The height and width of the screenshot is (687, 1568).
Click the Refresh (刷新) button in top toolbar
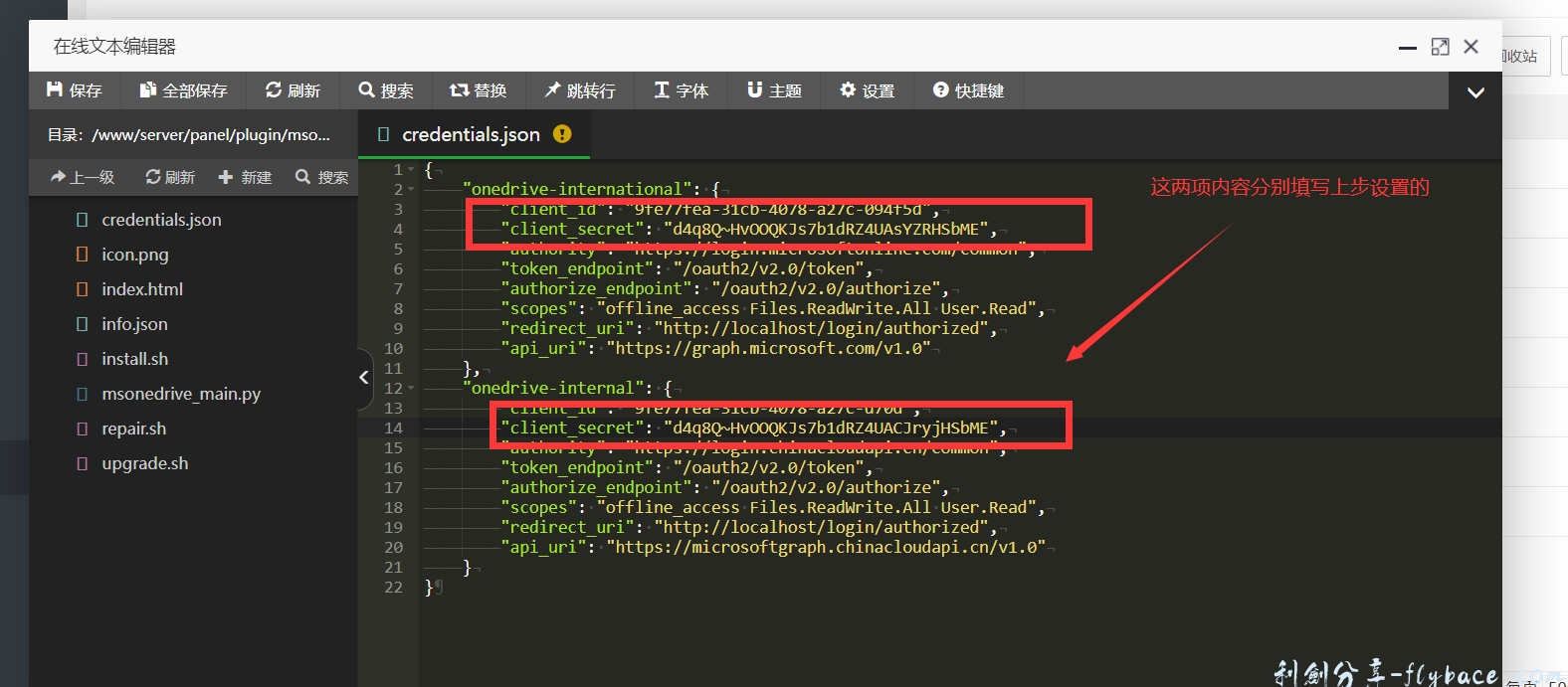(x=293, y=90)
